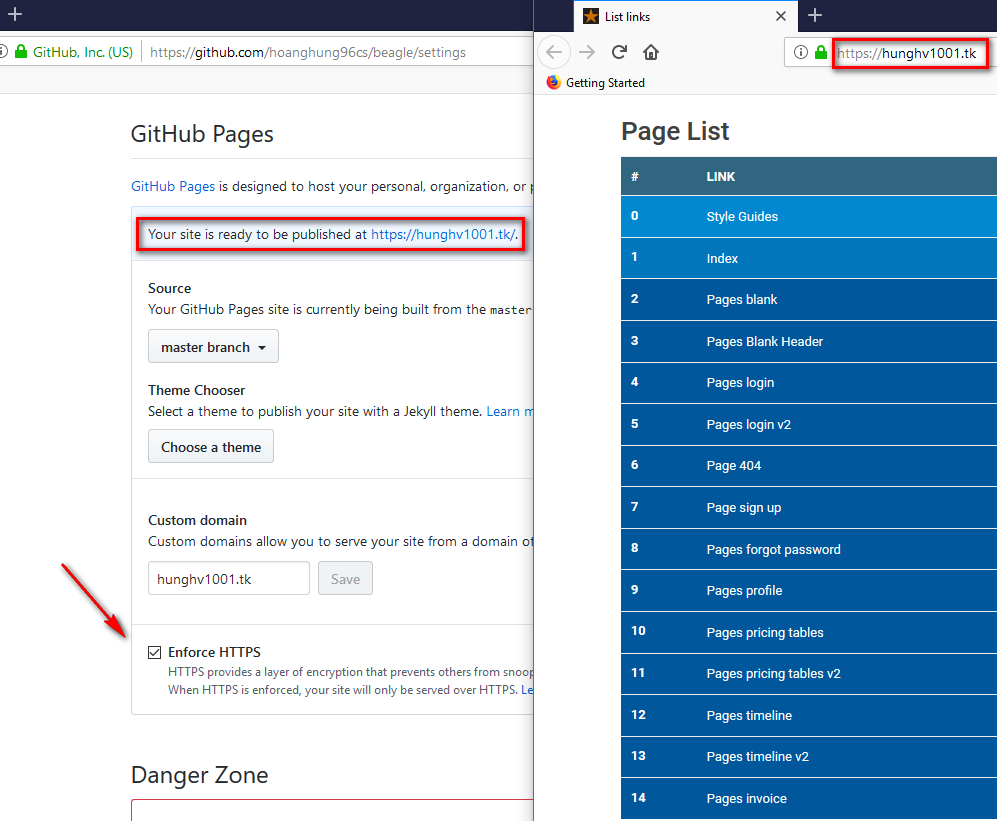Open the Pages login link
The image size is (997, 821).
click(x=740, y=383)
